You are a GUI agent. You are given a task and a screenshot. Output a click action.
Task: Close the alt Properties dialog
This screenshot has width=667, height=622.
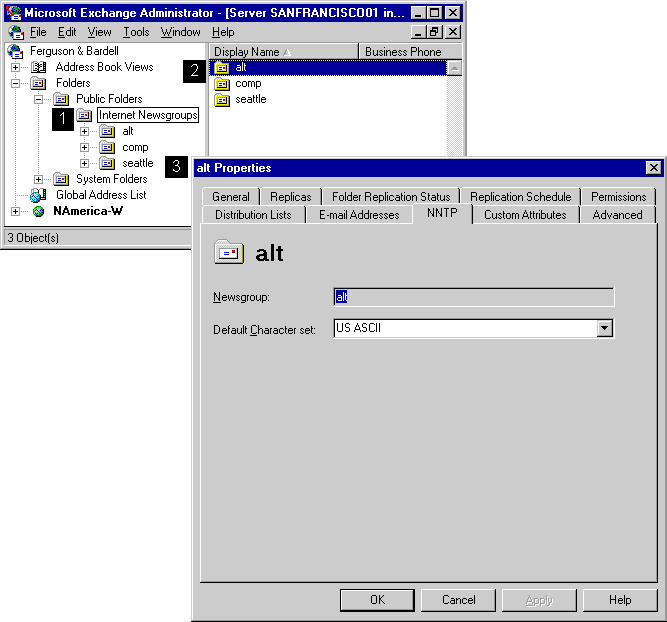pos(653,168)
